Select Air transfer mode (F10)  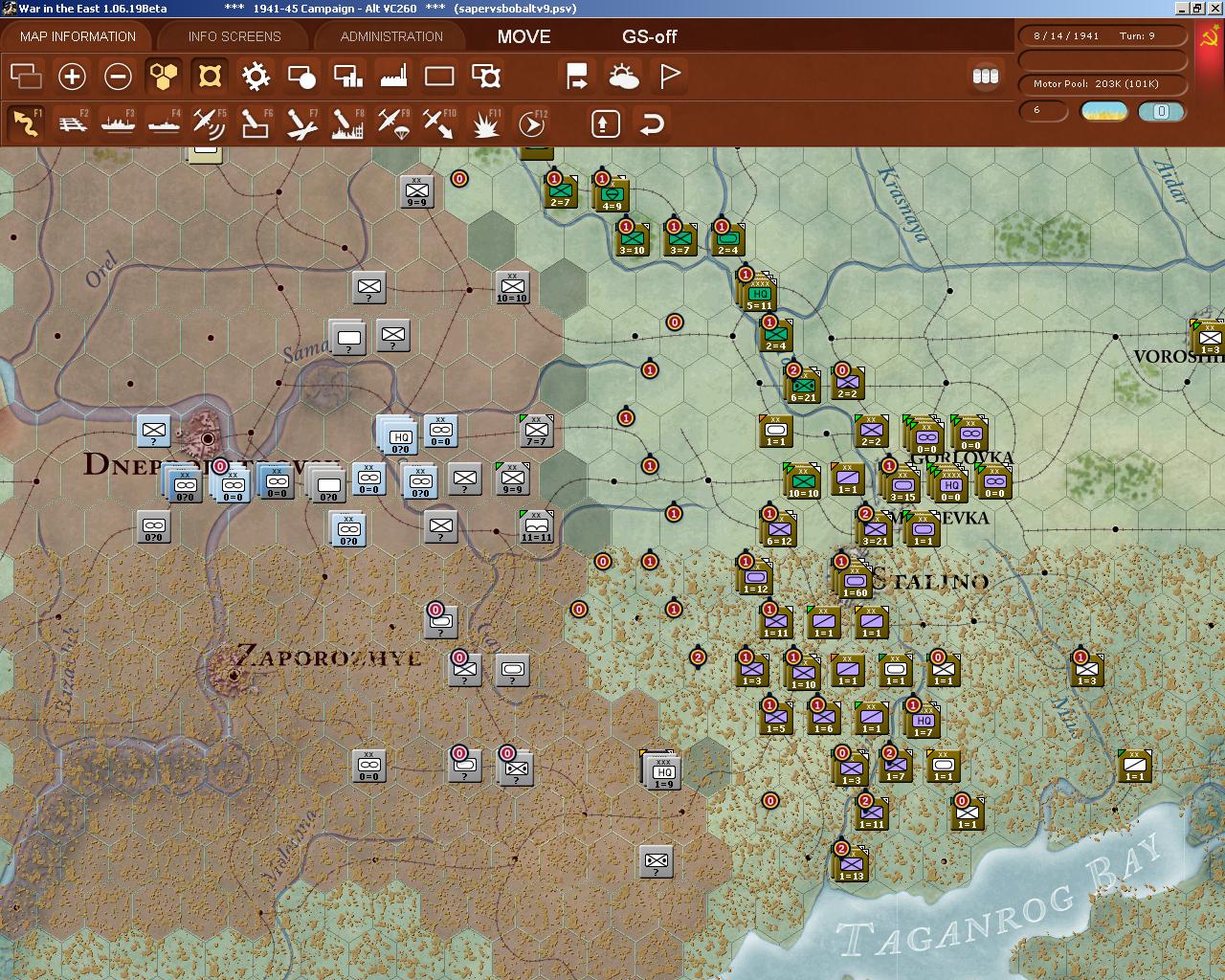click(439, 123)
